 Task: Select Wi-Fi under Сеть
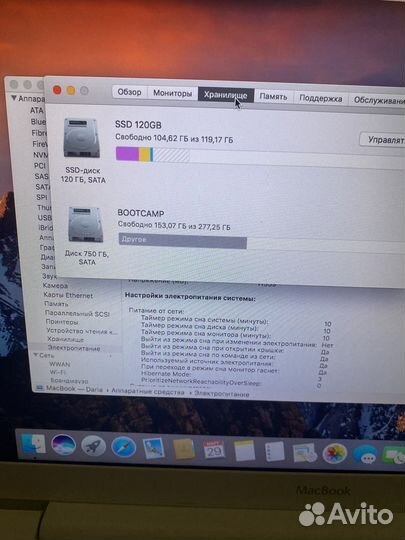coord(58,372)
